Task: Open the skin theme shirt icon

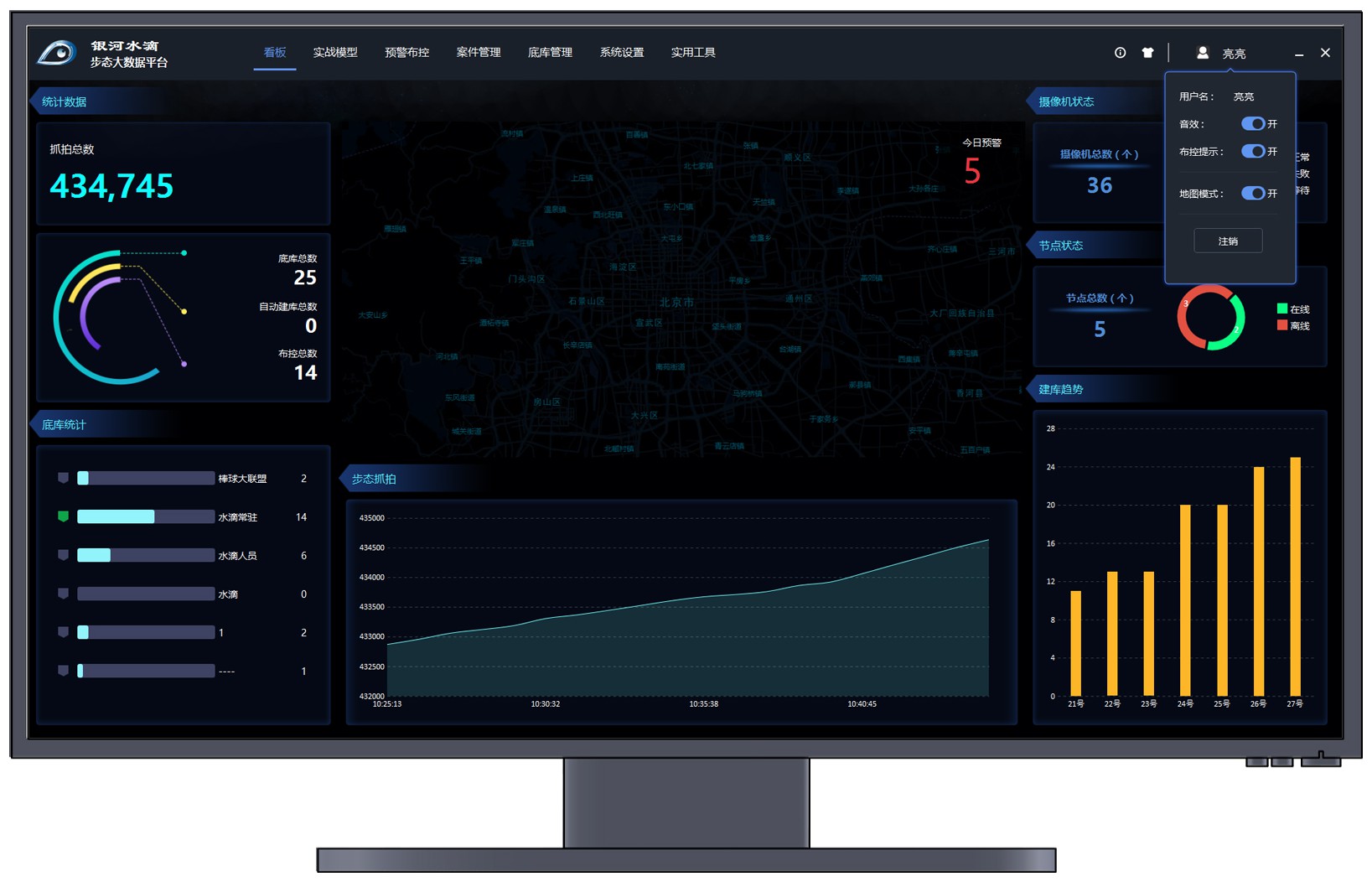Action: (x=1147, y=53)
